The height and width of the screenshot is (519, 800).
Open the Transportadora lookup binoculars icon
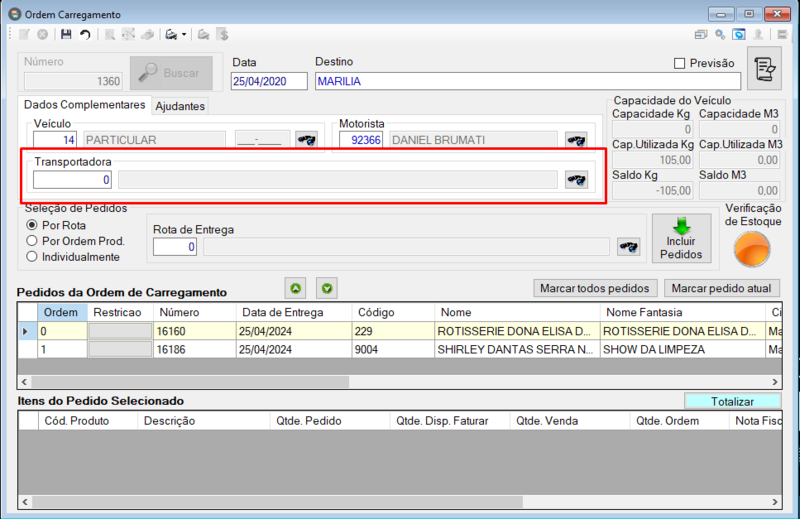pos(577,180)
